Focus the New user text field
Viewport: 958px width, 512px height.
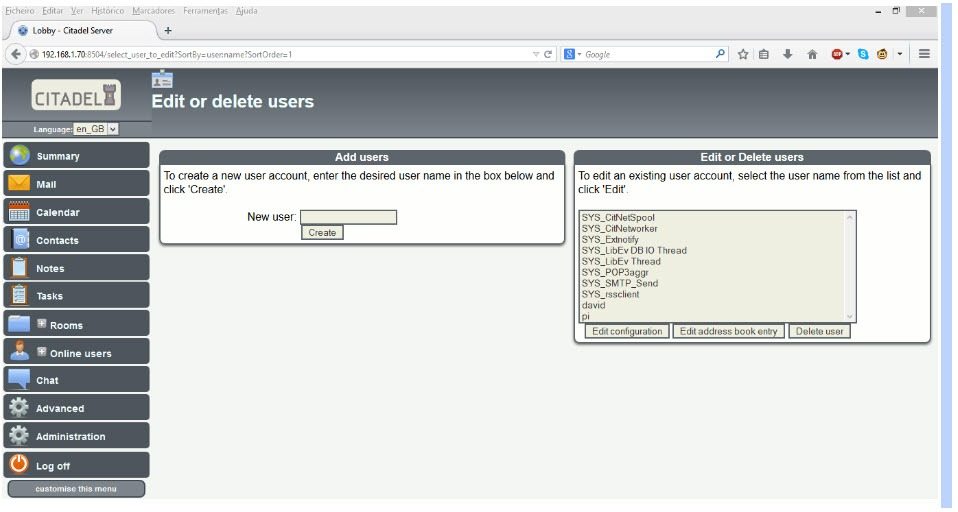pyautogui.click(x=348, y=217)
